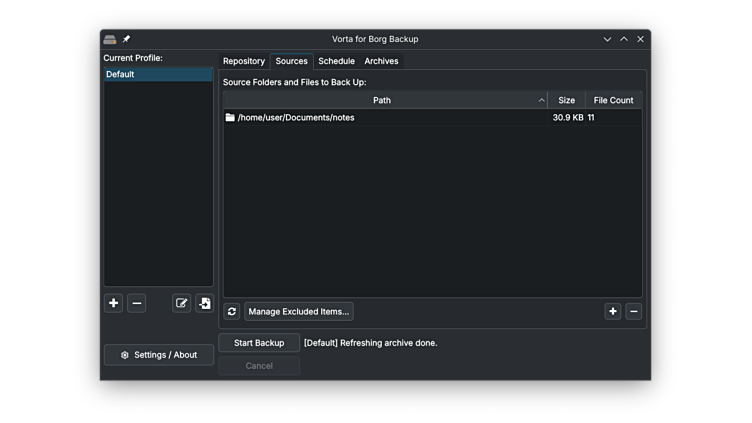
Task: Remove the selected source folder
Action: (634, 312)
